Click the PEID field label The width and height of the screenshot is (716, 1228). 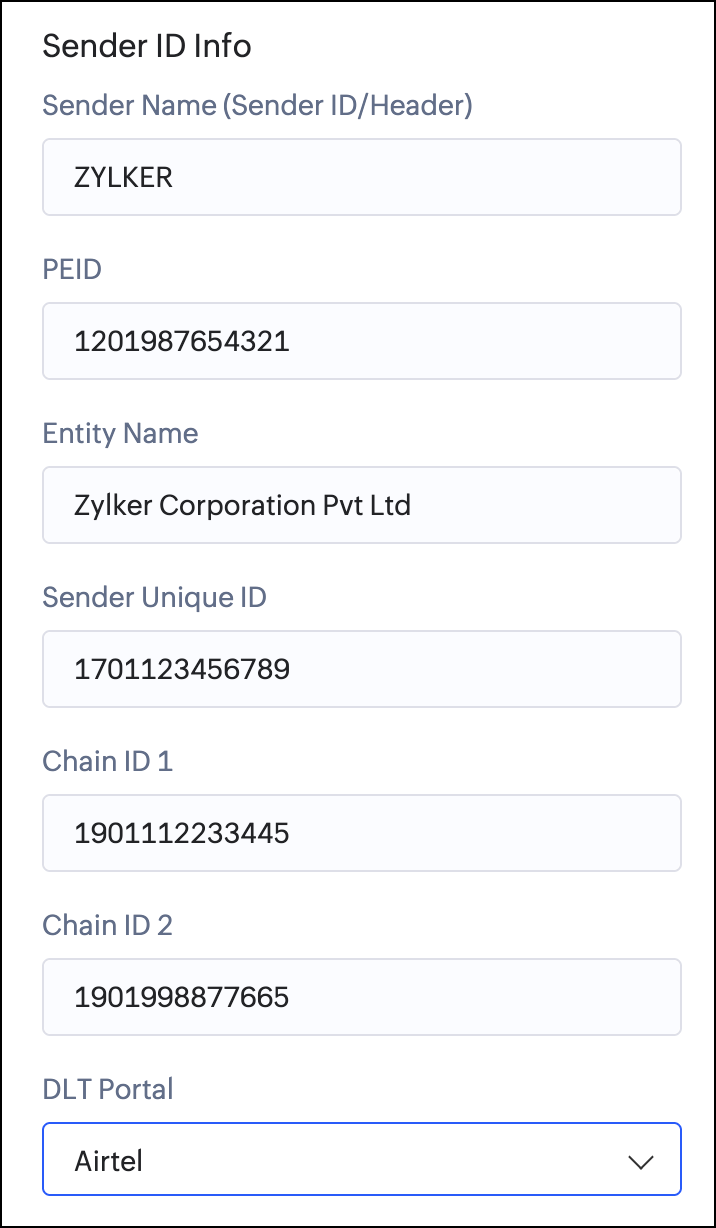pos(72,269)
